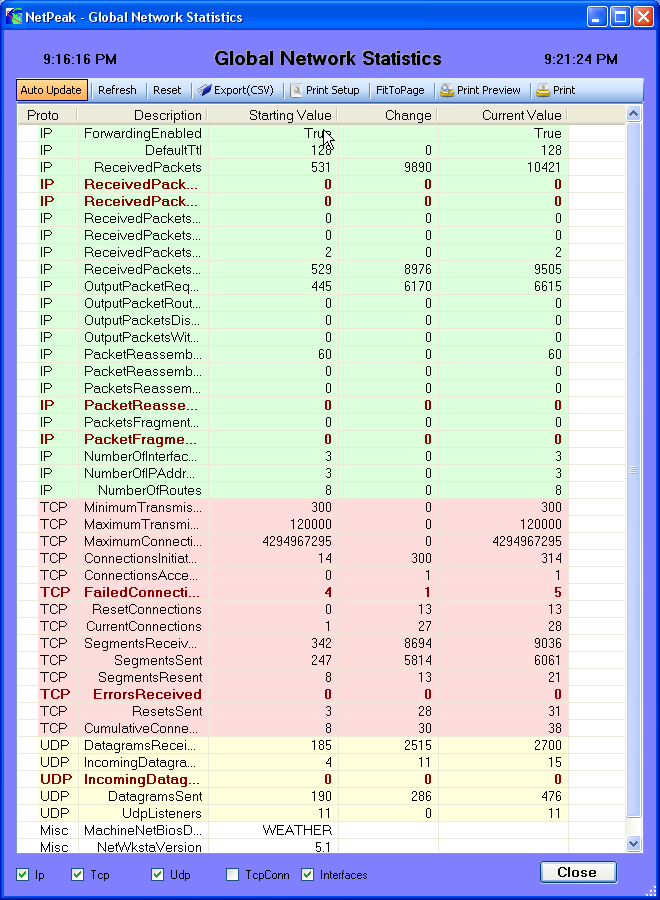This screenshot has width=660, height=900.
Task: Click FitToPage in the toolbar
Action: click(x=400, y=90)
